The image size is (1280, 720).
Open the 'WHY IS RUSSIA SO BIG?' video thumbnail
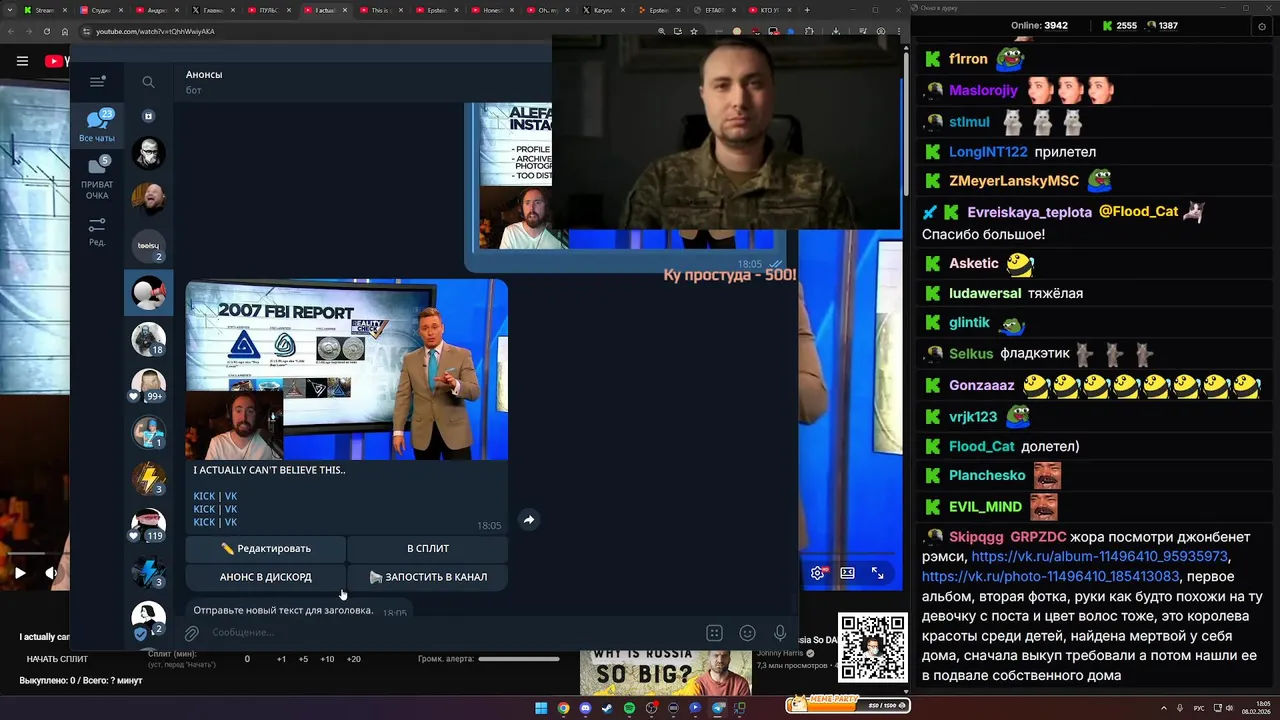[x=665, y=673]
